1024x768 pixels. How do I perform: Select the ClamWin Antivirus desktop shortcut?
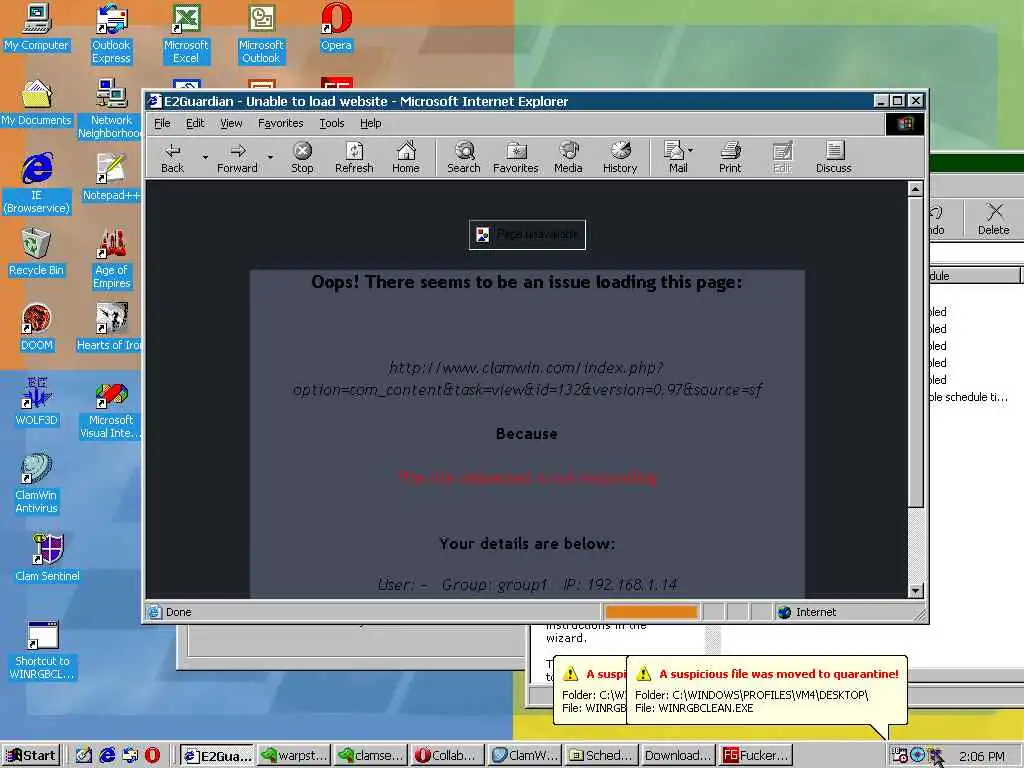36,485
